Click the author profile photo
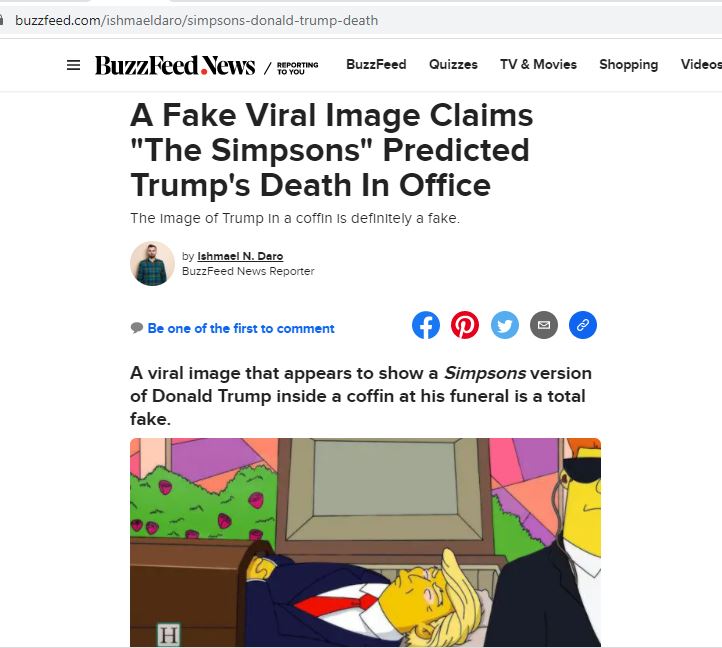This screenshot has height=648, width=722. 152,264
